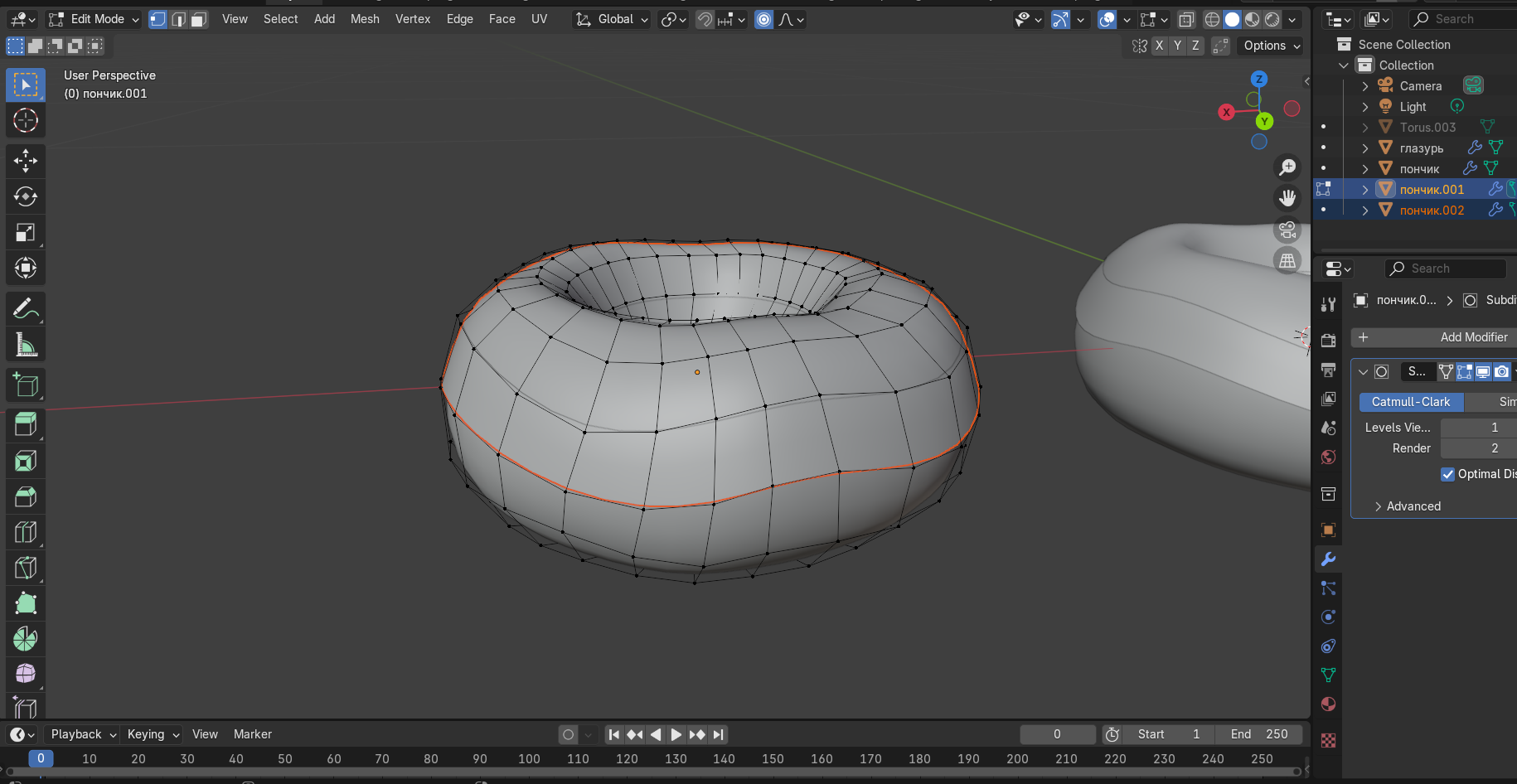Open the Modifiers wrench properties tab
Viewport: 1517px width, 784px height.
[x=1328, y=559]
